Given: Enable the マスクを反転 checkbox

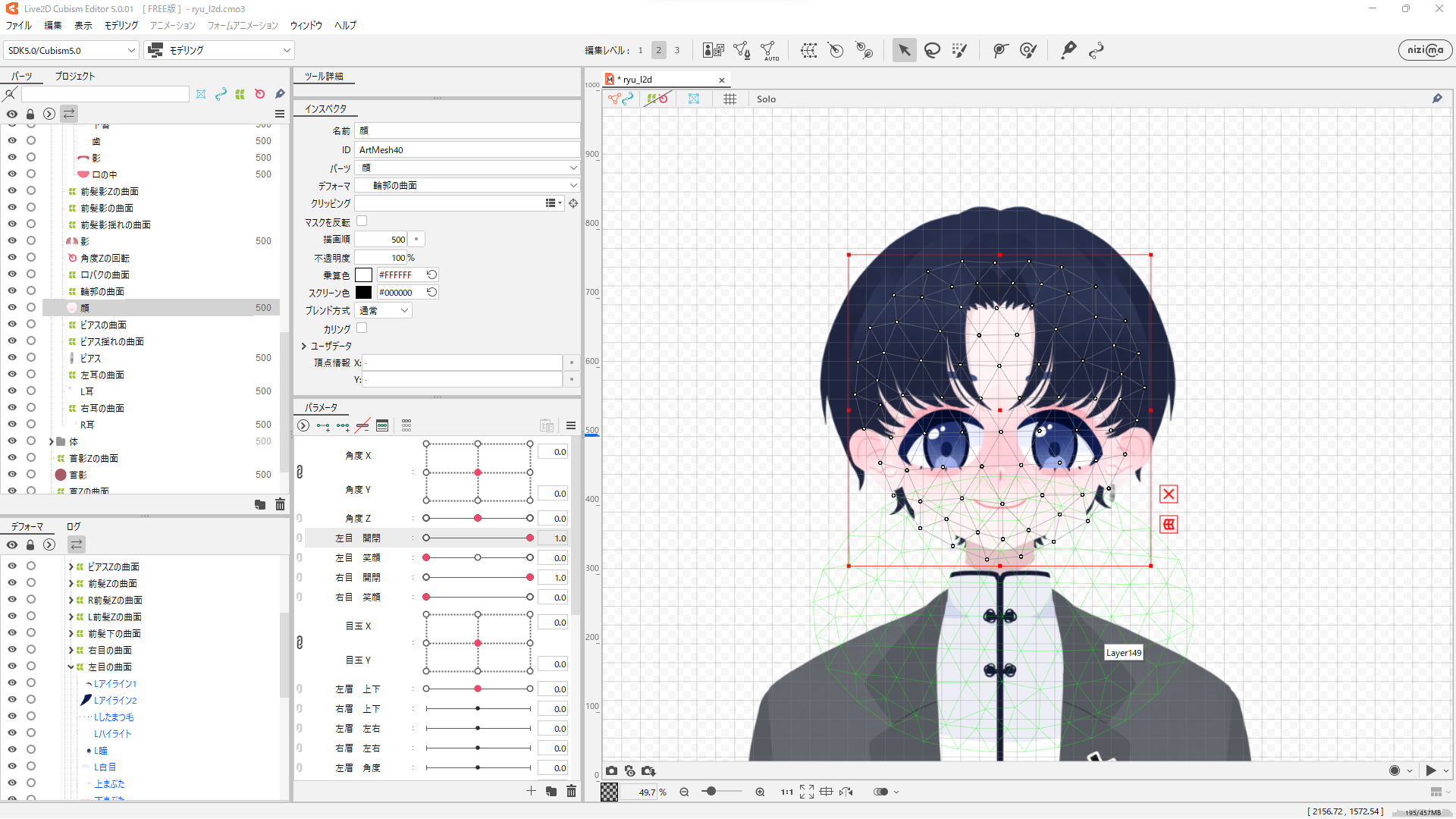Looking at the screenshot, I should 362,221.
